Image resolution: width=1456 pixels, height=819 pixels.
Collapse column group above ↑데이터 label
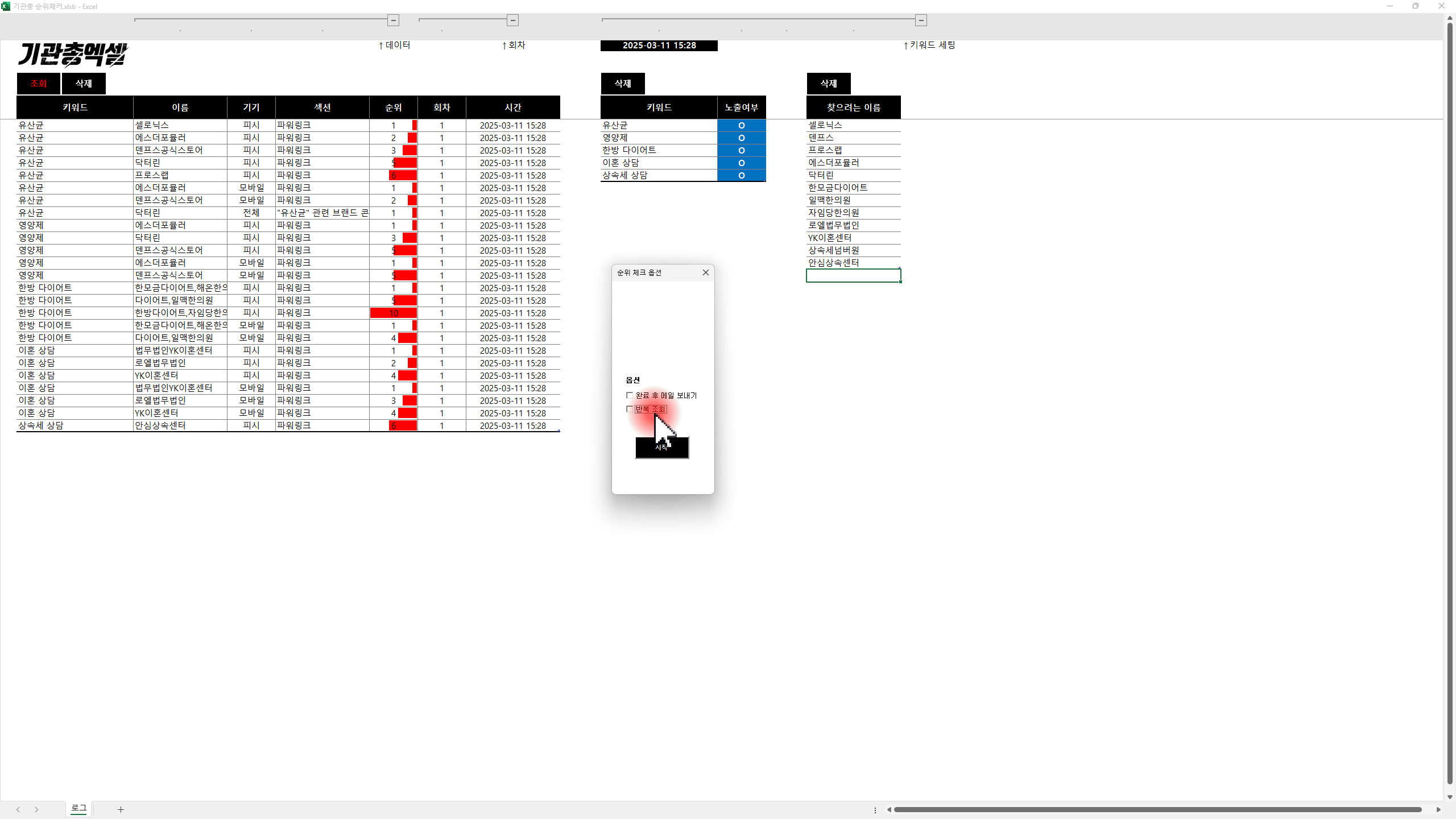click(x=393, y=20)
